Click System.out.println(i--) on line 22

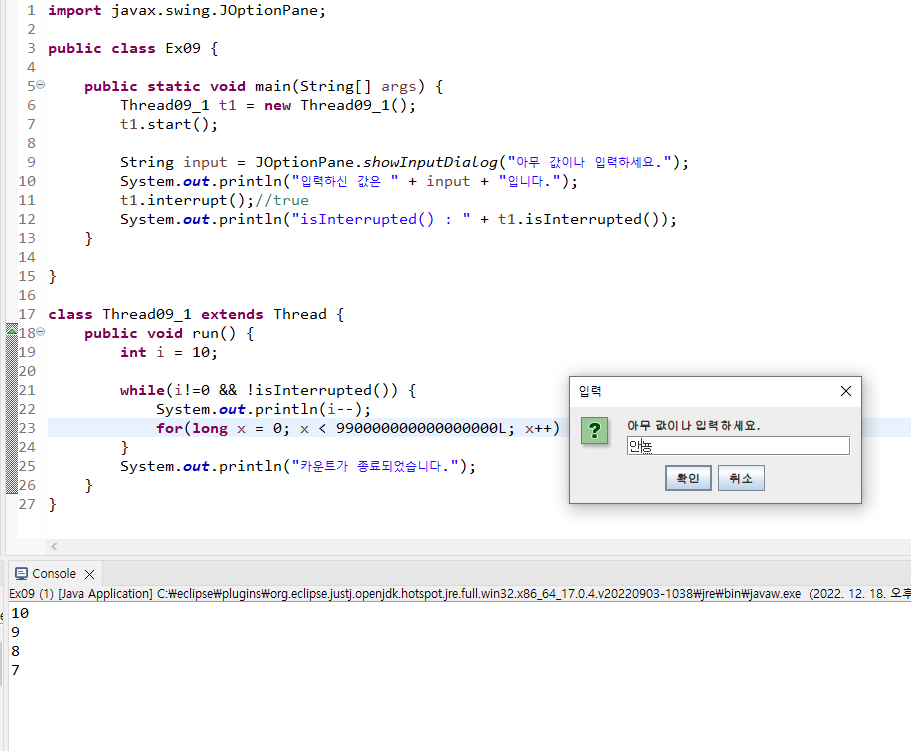[x=263, y=409]
